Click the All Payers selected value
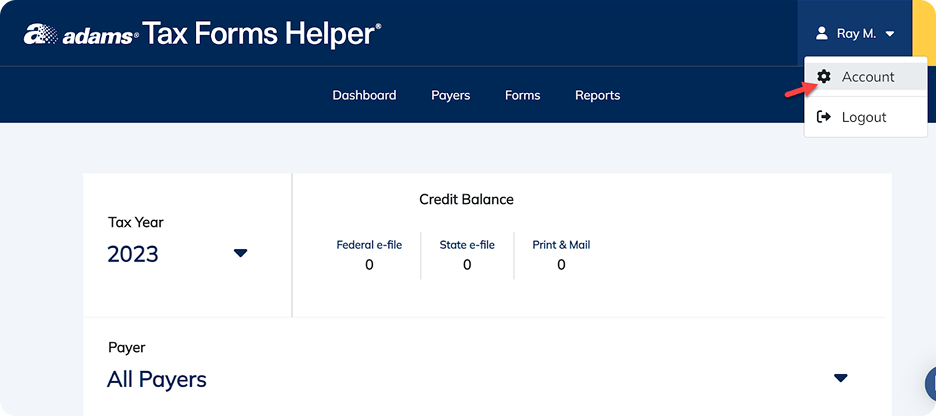Viewport: 936px width, 416px height. [156, 379]
